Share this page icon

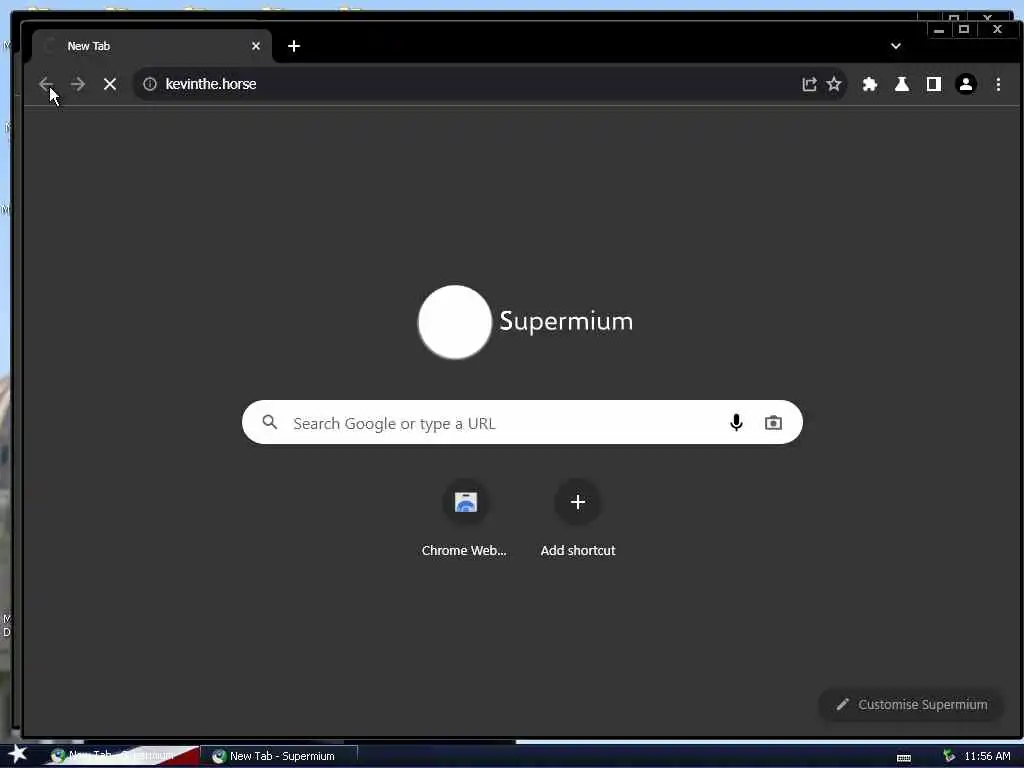pos(809,84)
